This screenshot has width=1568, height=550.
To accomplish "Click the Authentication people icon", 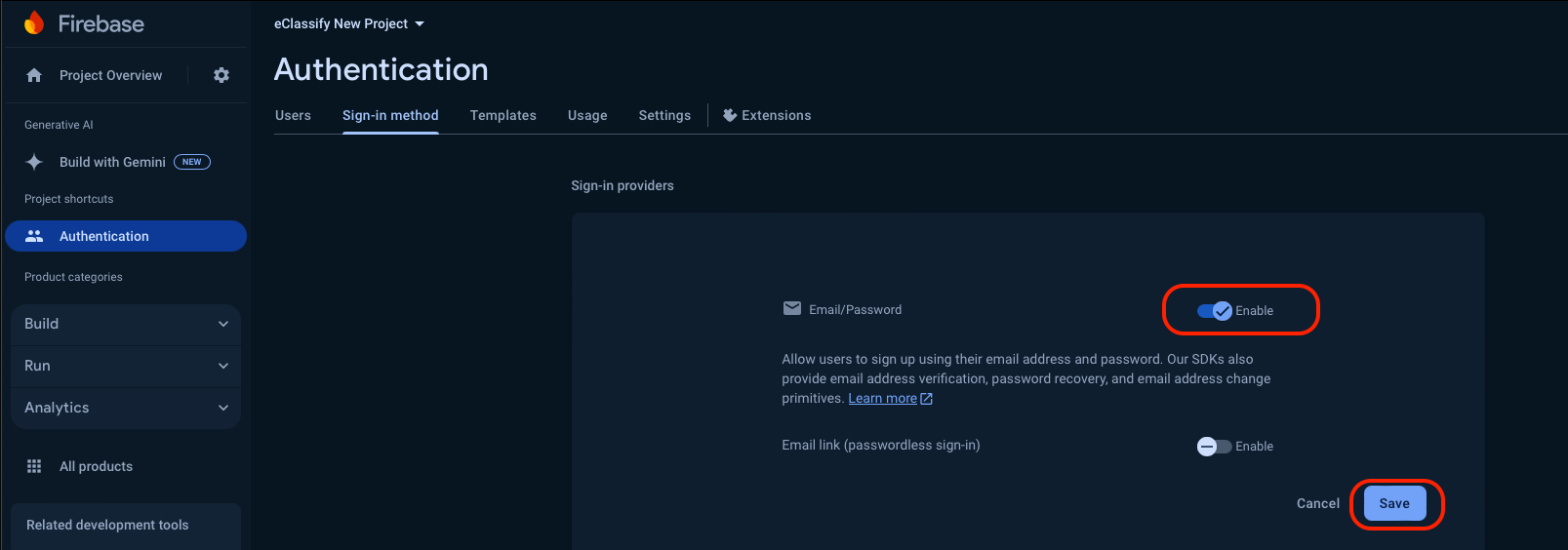I will 34,236.
